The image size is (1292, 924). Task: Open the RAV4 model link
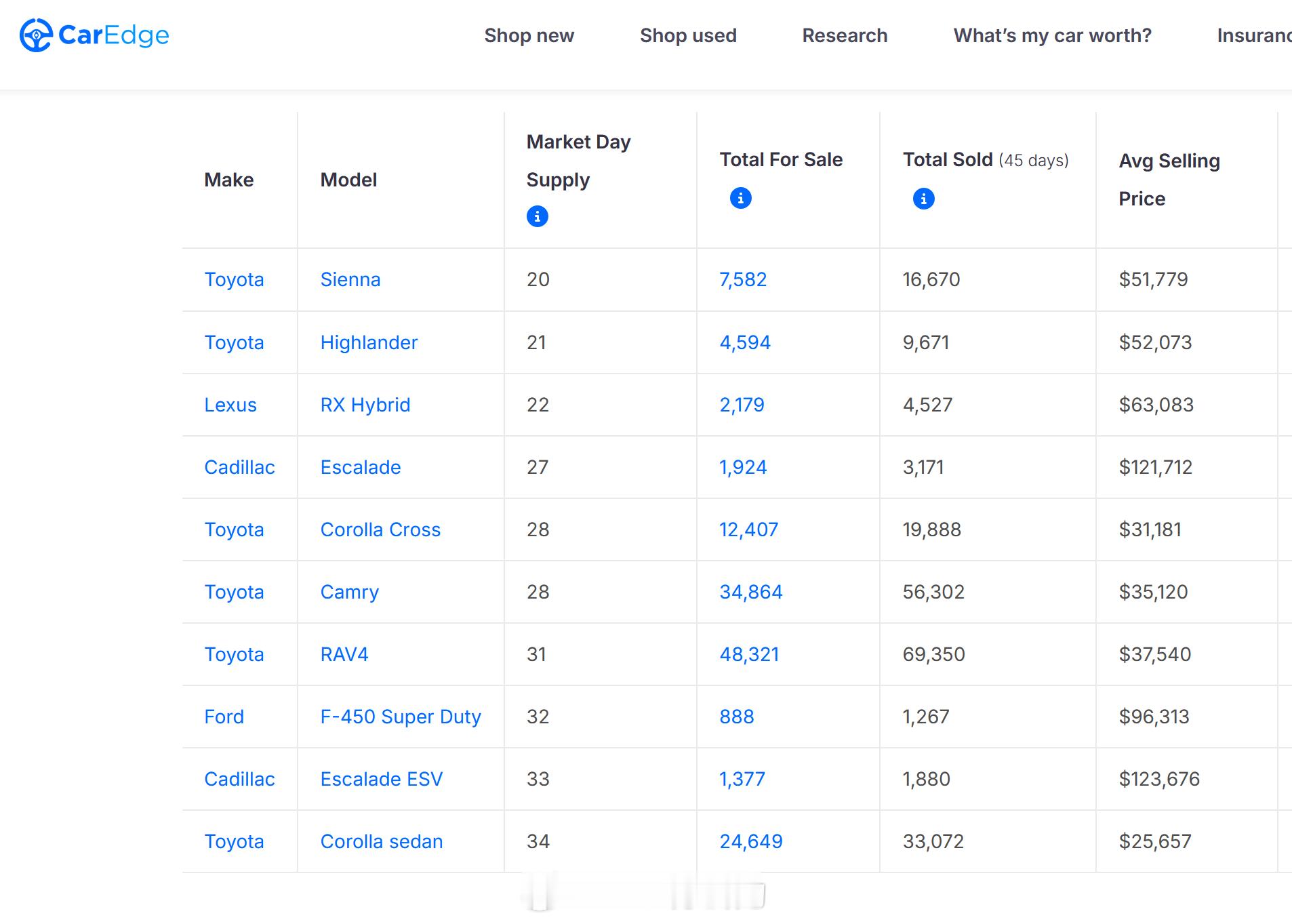click(x=344, y=654)
